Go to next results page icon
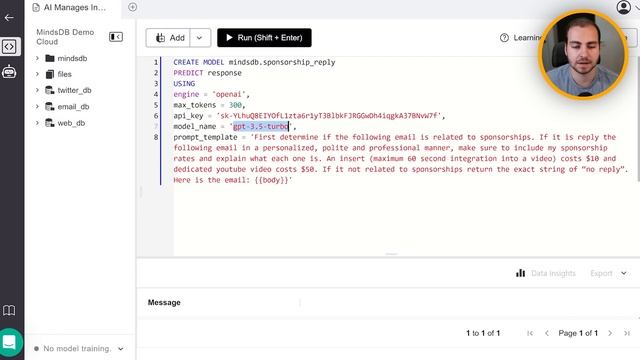640x360 pixels. click(610, 333)
